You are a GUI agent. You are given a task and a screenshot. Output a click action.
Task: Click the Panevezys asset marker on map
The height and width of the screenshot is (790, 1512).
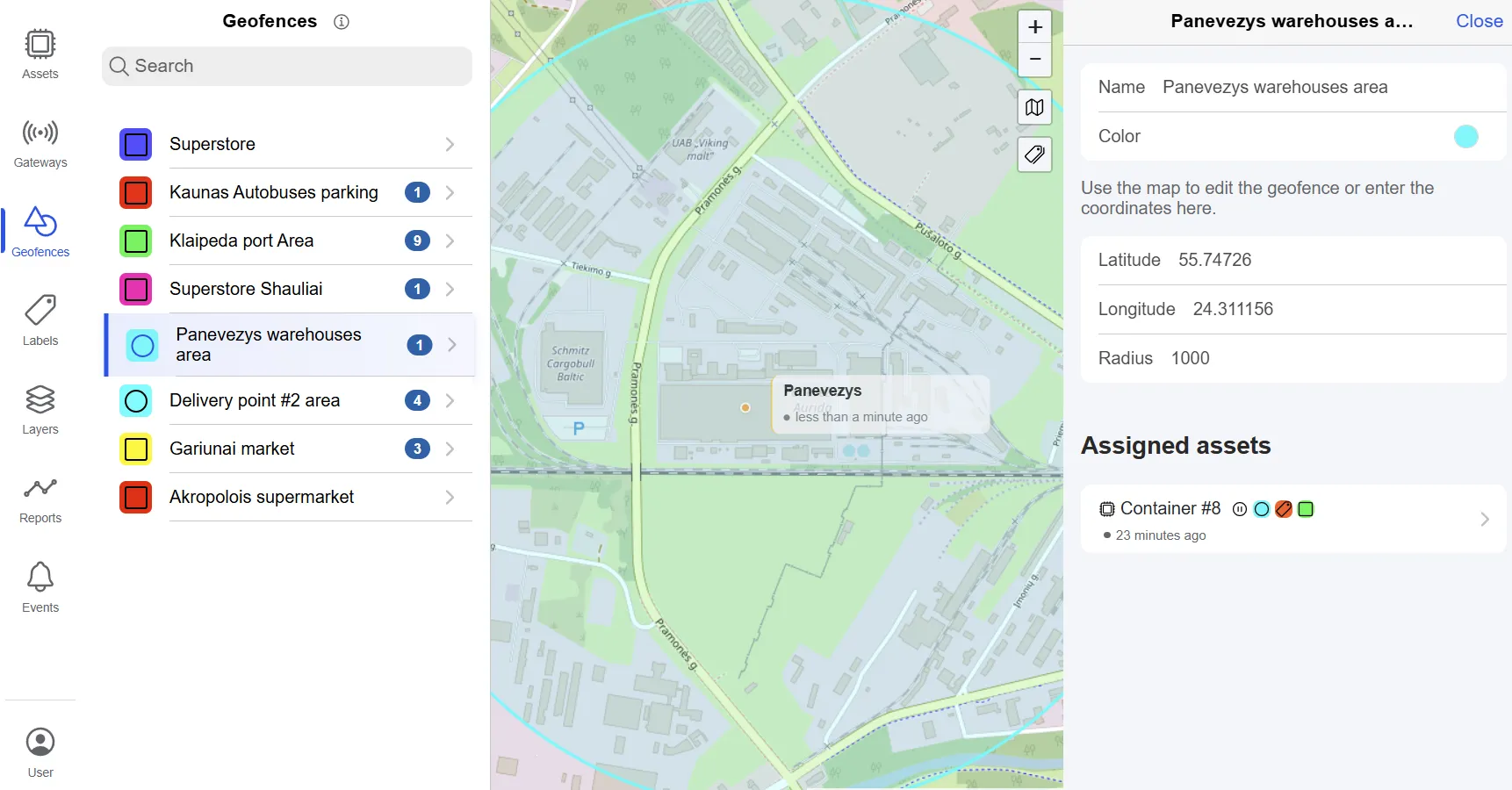click(x=745, y=408)
